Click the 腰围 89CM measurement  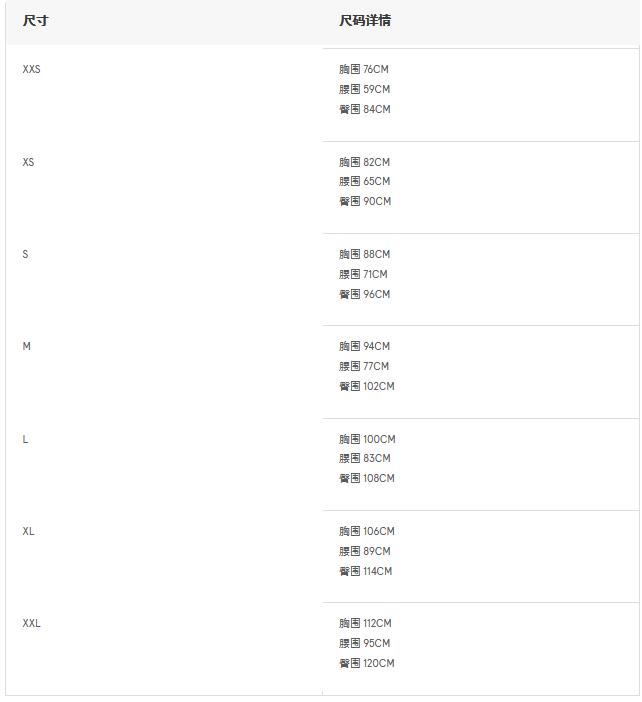(365, 551)
